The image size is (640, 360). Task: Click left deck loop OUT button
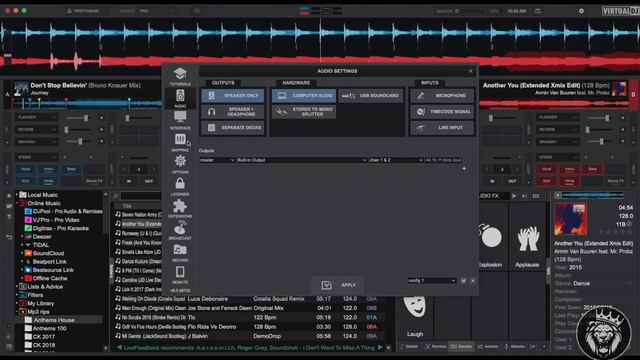pos(149,181)
